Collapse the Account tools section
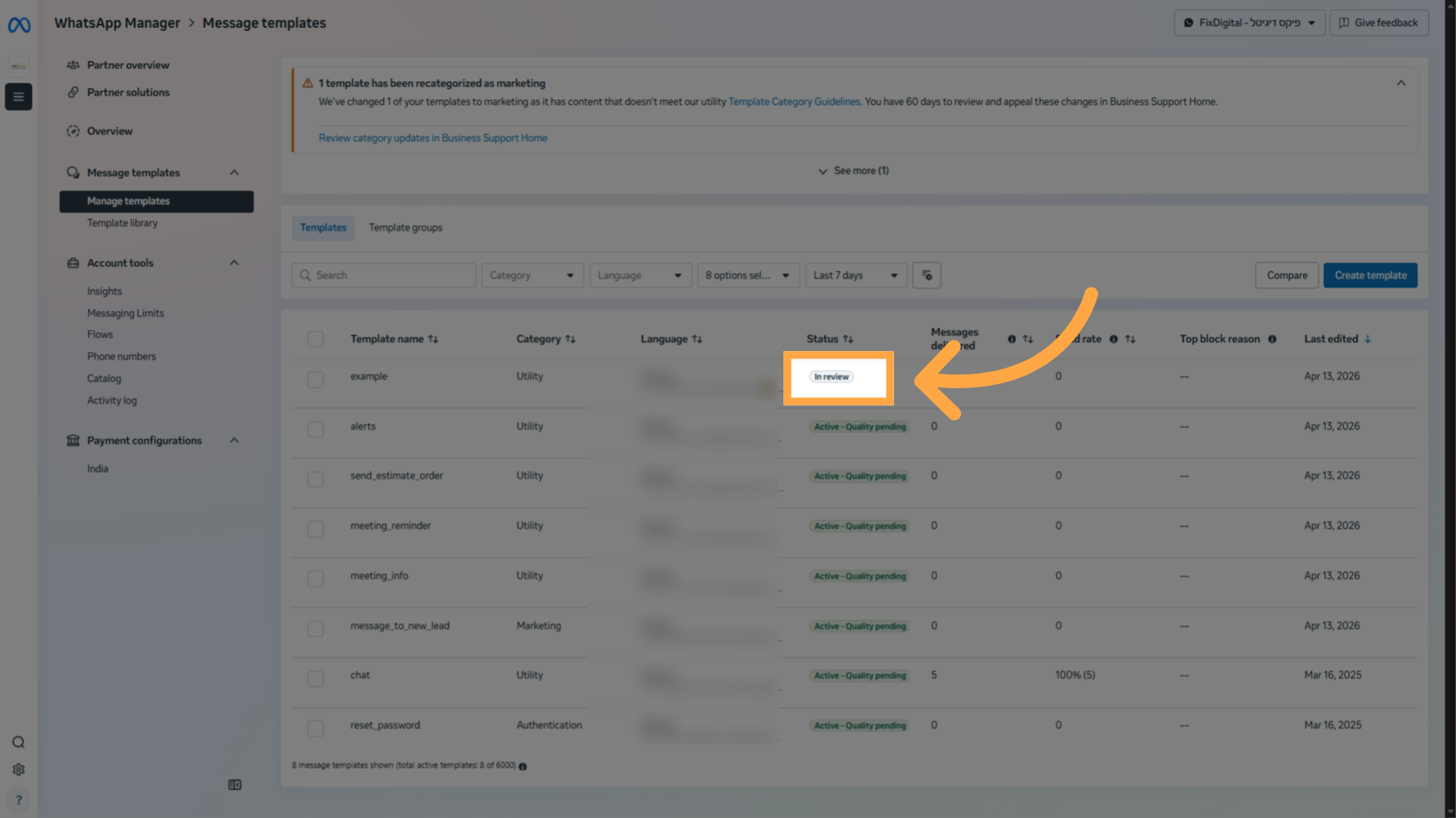Screen dimensions: 1456x818 (234, 263)
